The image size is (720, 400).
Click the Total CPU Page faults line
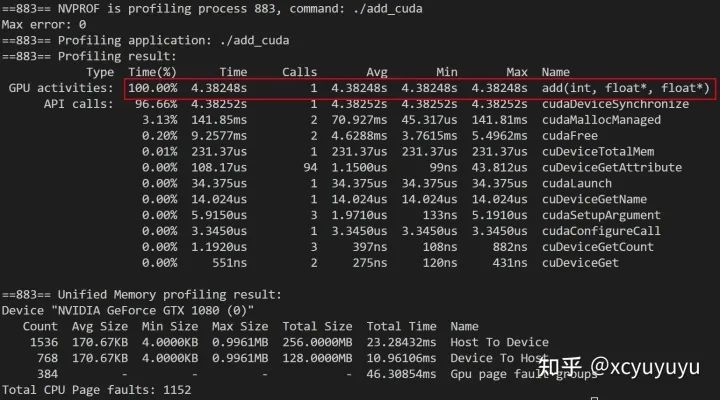pyautogui.click(x=96, y=390)
